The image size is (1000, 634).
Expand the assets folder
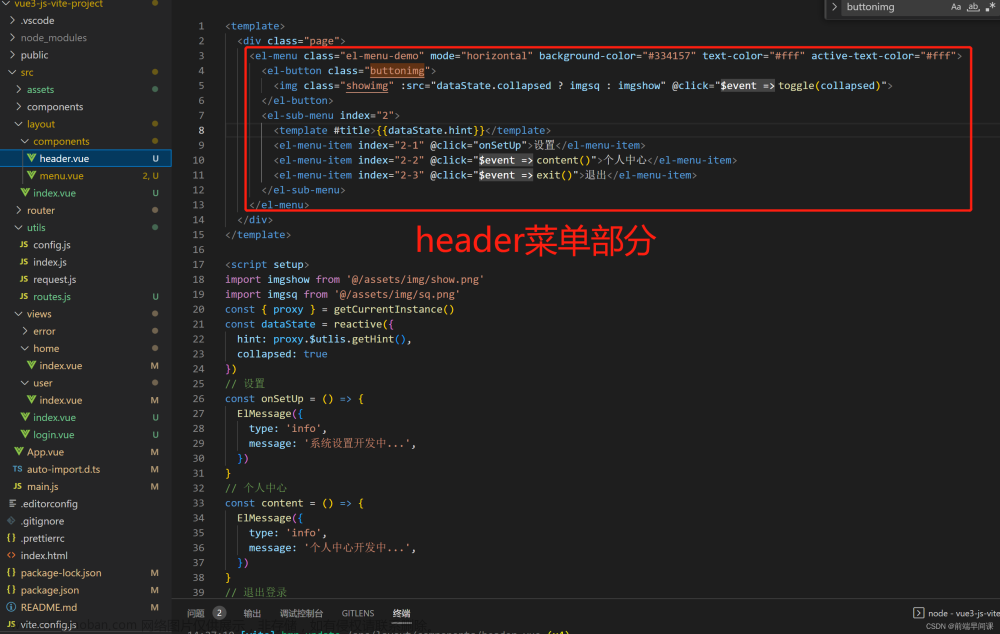click(x=18, y=89)
